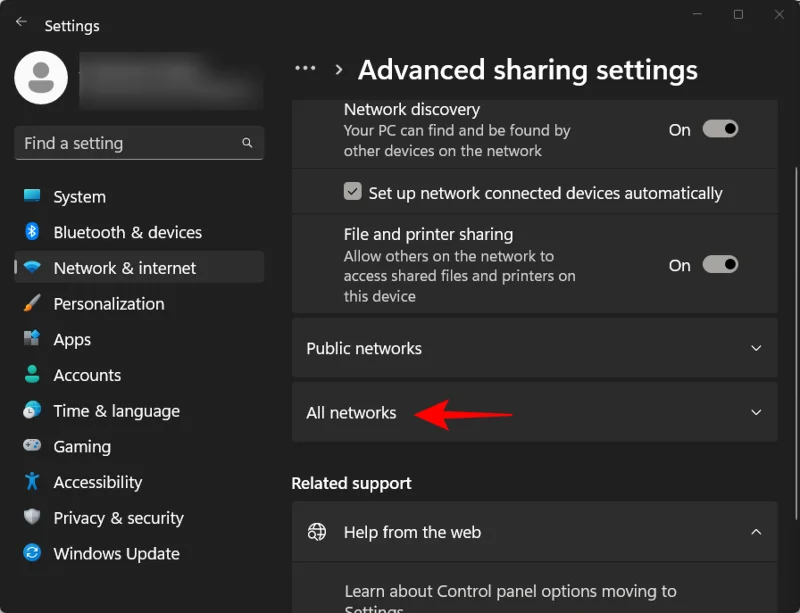Screen dimensions: 800x613
Task: Uncheck Set up network connected devices automatically
Action: pyautogui.click(x=352, y=191)
